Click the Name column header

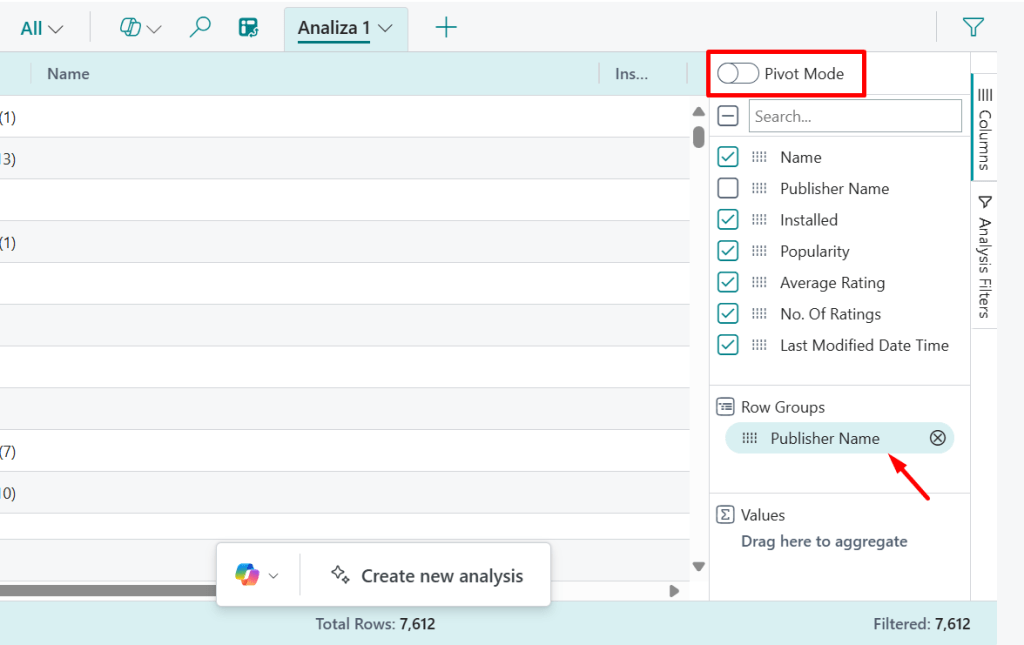point(68,74)
